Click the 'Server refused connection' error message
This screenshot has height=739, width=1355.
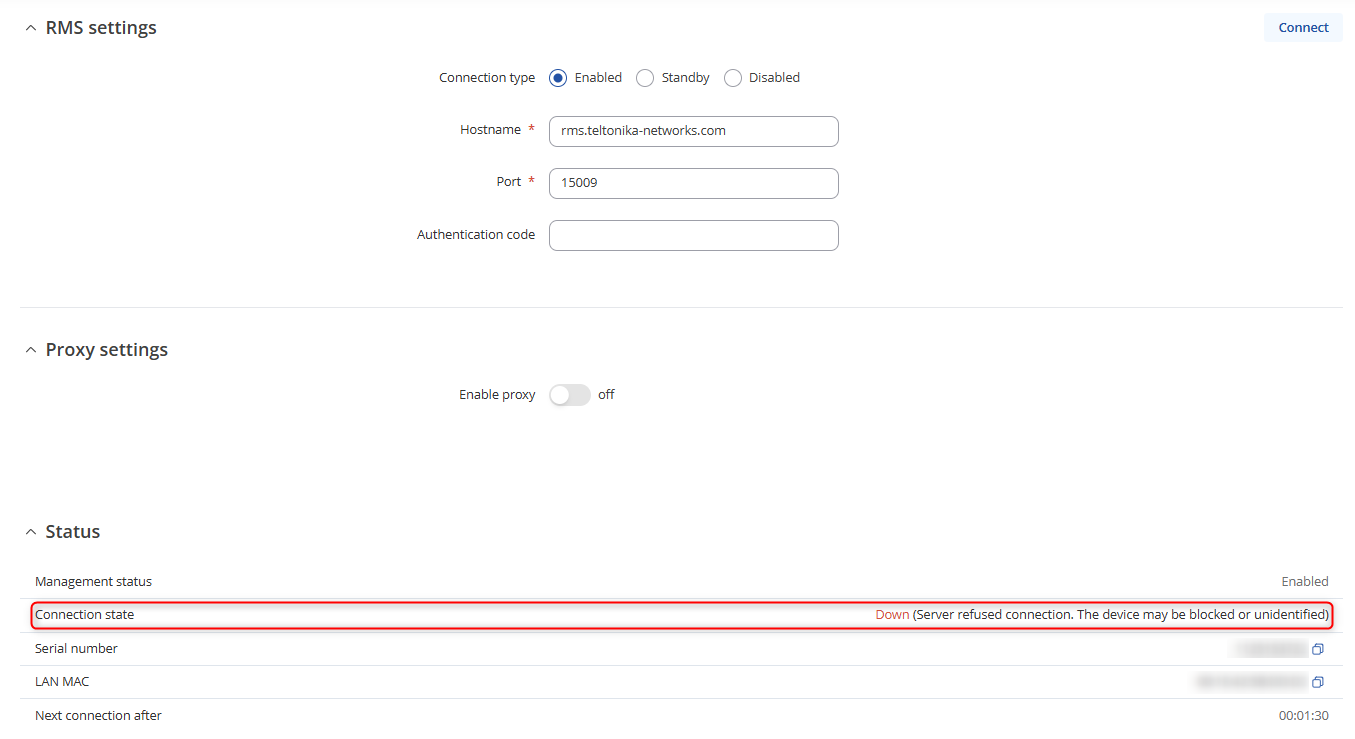click(1120, 615)
